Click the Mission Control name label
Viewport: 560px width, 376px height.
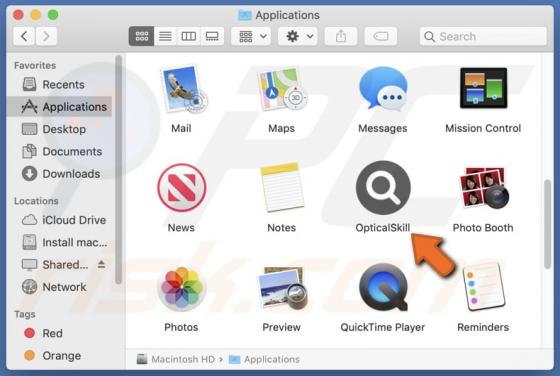pyautogui.click(x=483, y=128)
